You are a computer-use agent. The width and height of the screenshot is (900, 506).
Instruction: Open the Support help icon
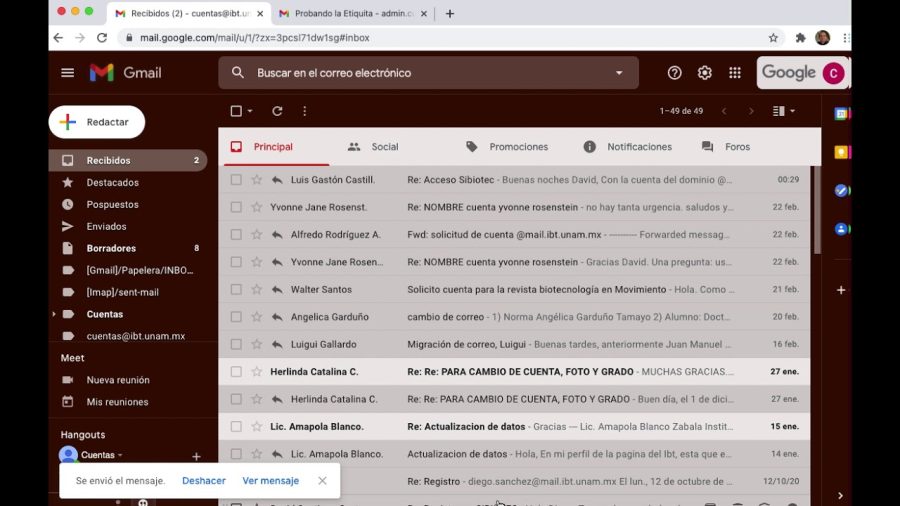pos(674,73)
